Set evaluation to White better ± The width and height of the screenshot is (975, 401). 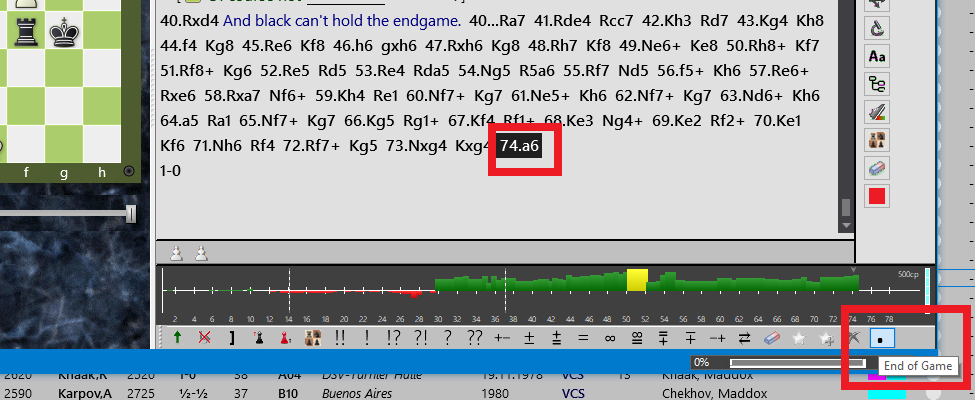tap(529, 338)
